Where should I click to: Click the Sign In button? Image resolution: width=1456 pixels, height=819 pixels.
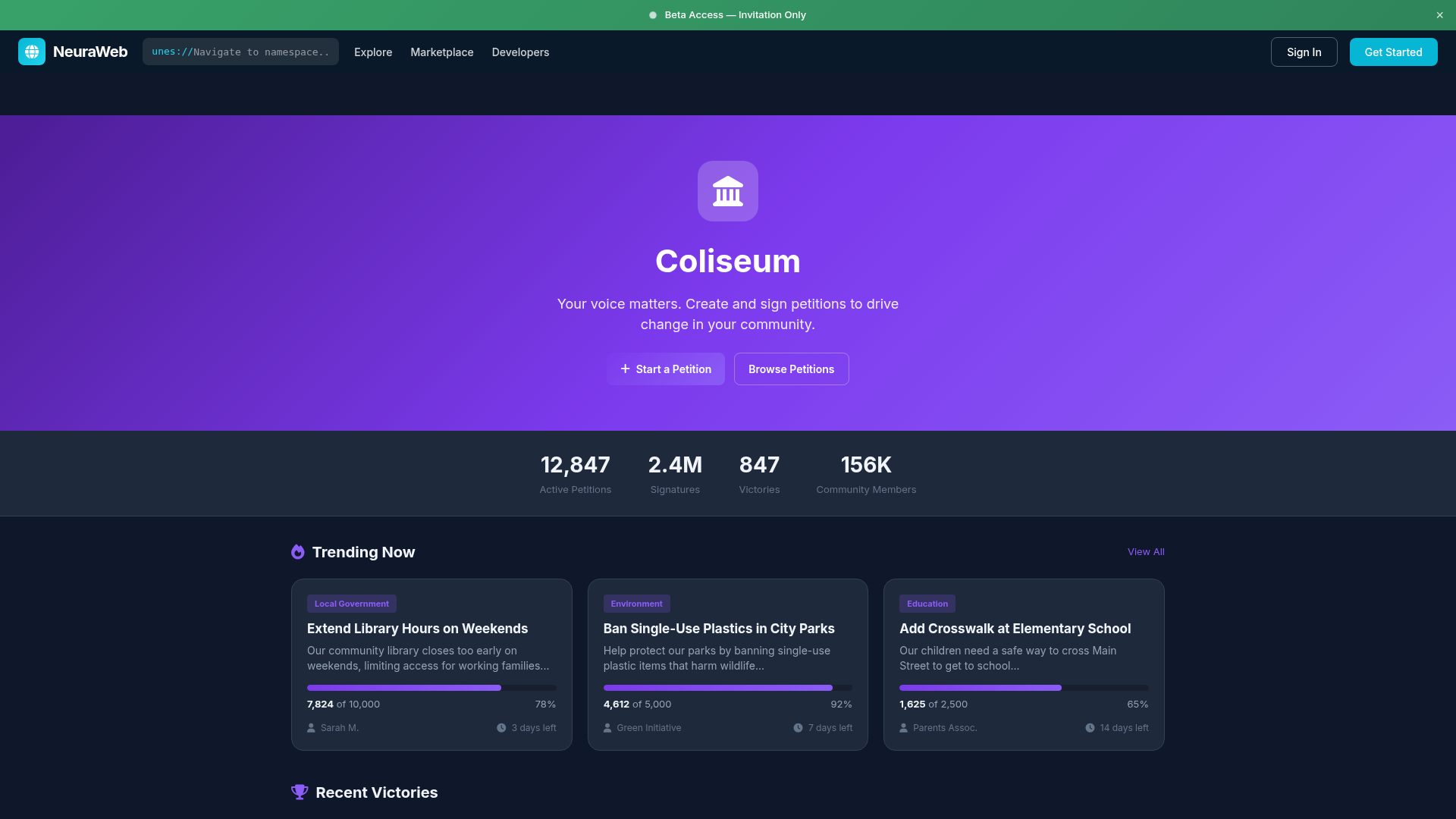click(1304, 52)
